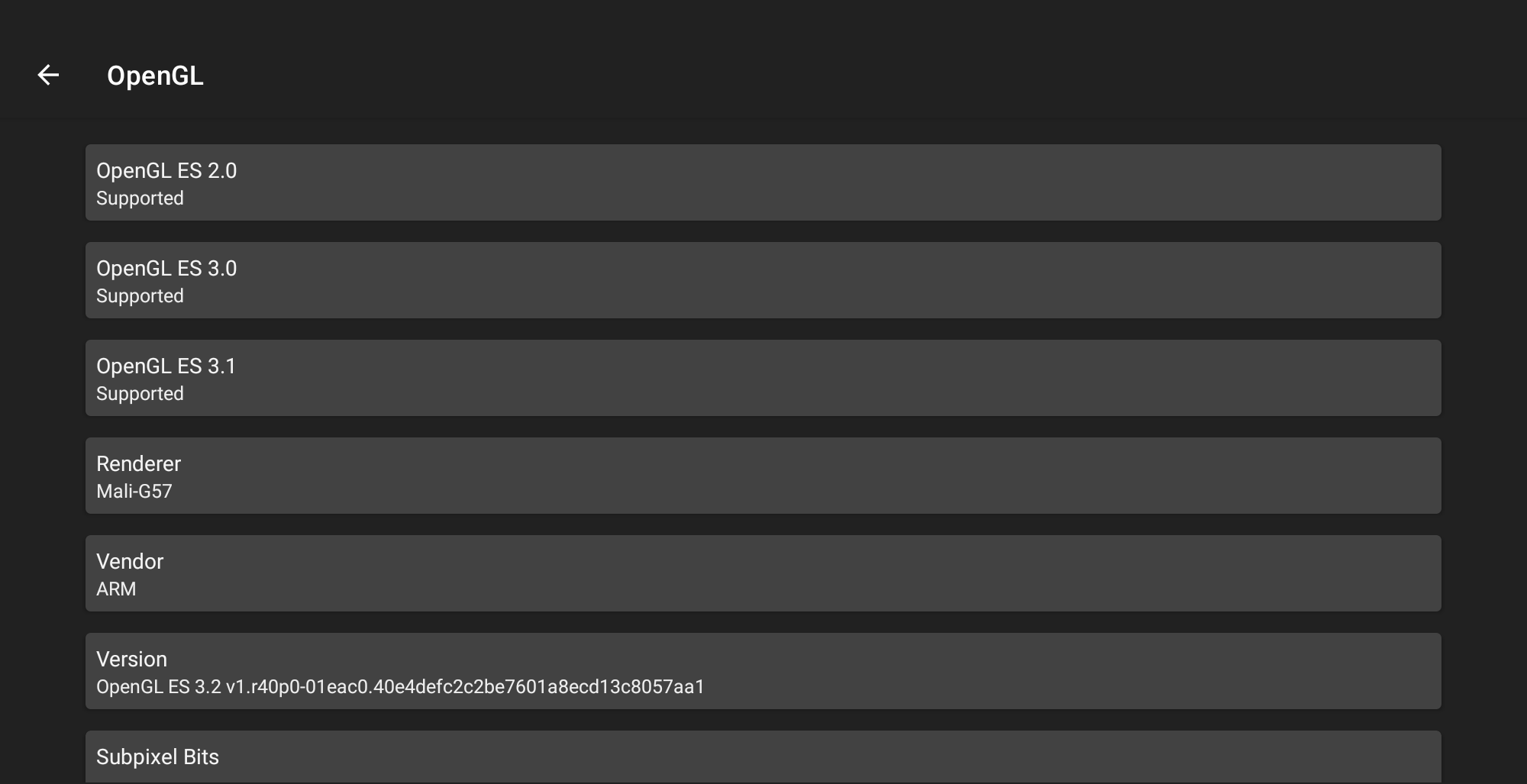Click the "Renderer" heading label

point(138,464)
